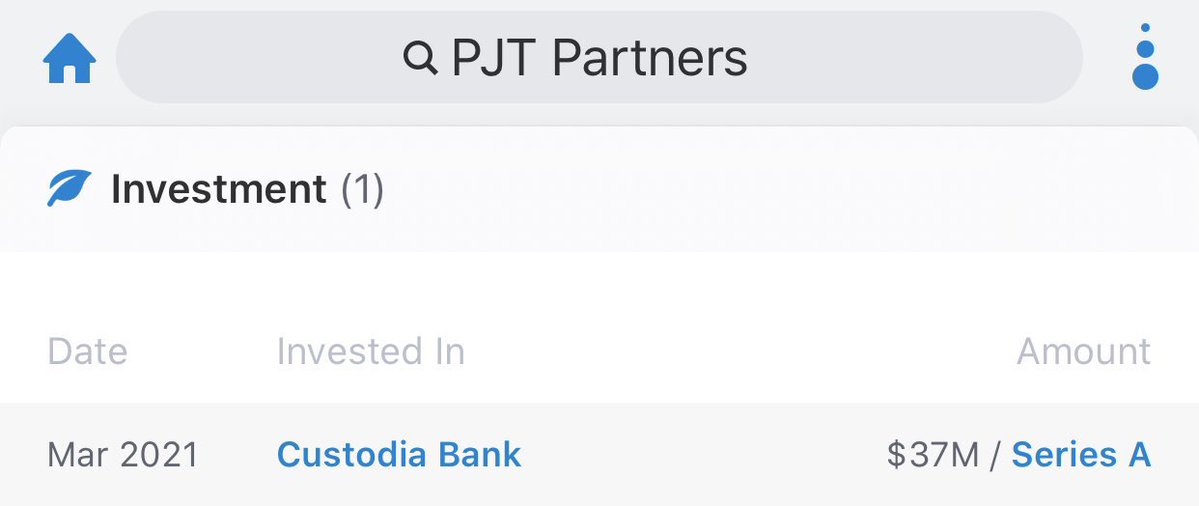
Task: Select the Investment section heading
Action: click(x=218, y=189)
